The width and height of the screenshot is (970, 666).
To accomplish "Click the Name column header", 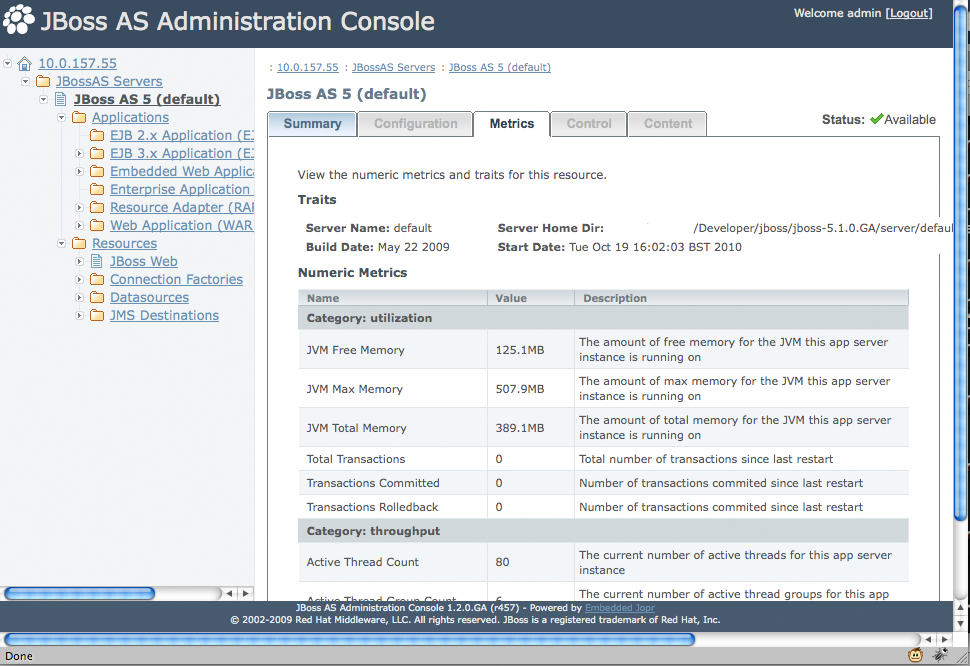I will click(393, 298).
